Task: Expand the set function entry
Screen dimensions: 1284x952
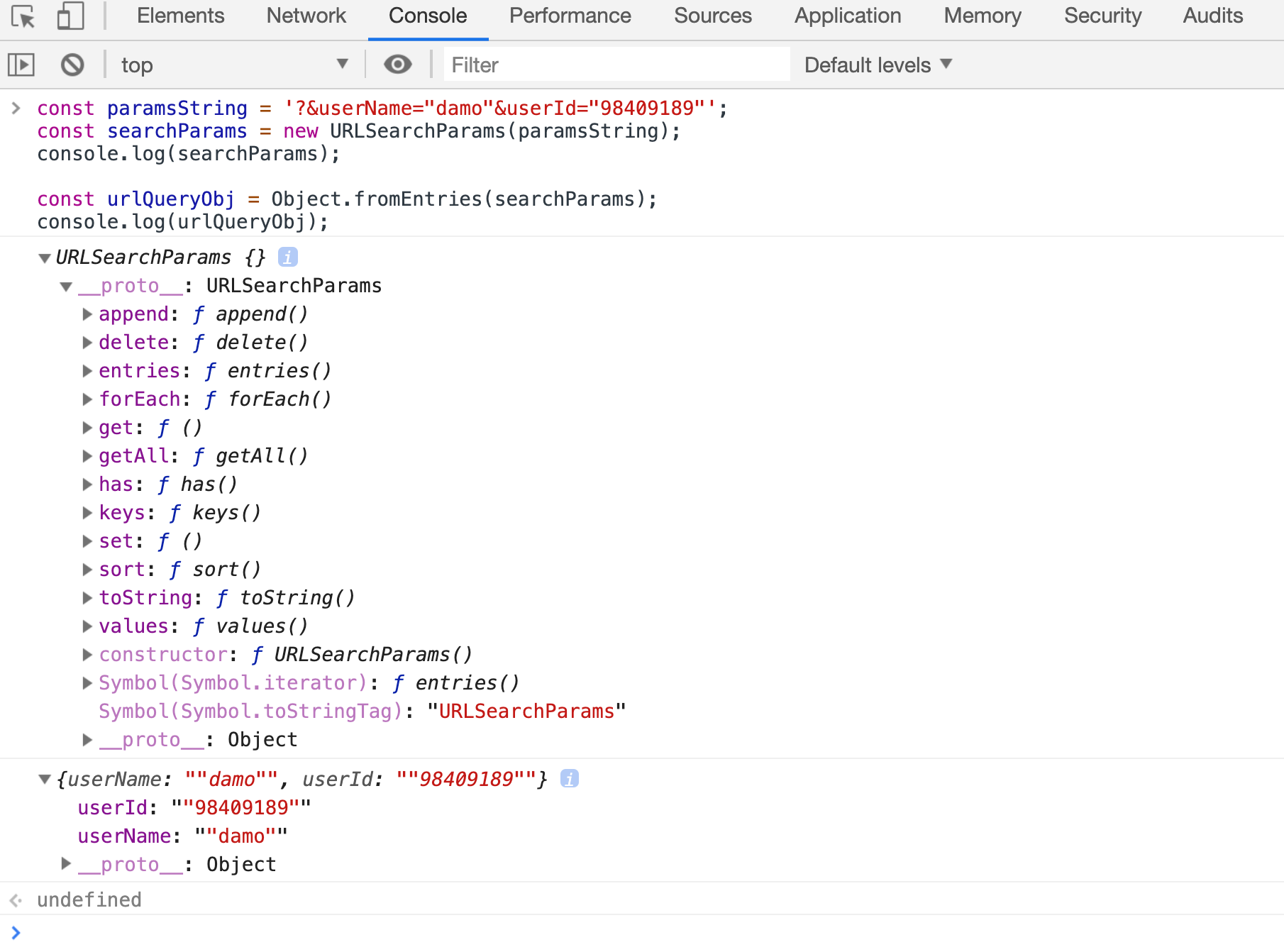Action: click(x=87, y=541)
